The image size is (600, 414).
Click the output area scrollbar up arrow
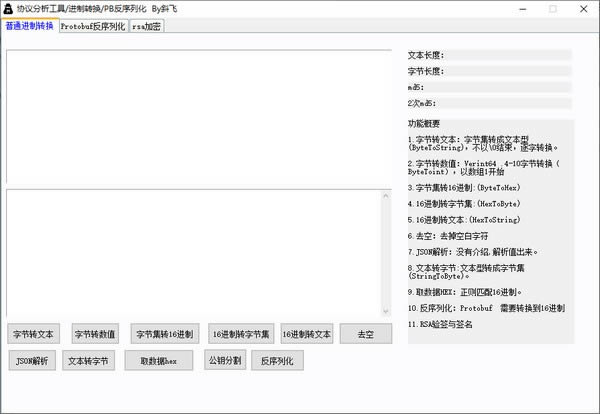coord(386,196)
